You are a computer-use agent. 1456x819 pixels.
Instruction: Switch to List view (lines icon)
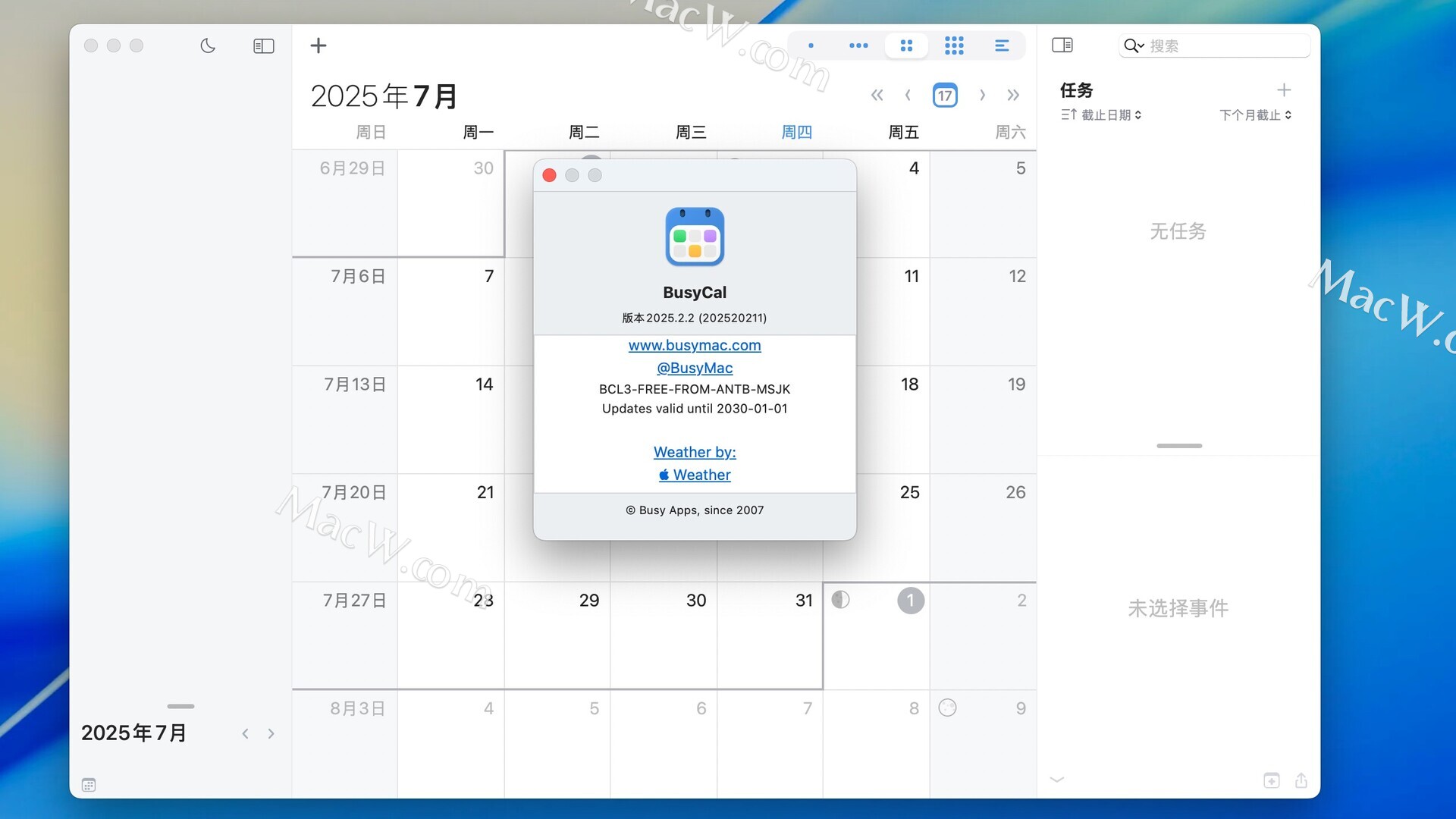click(1002, 45)
